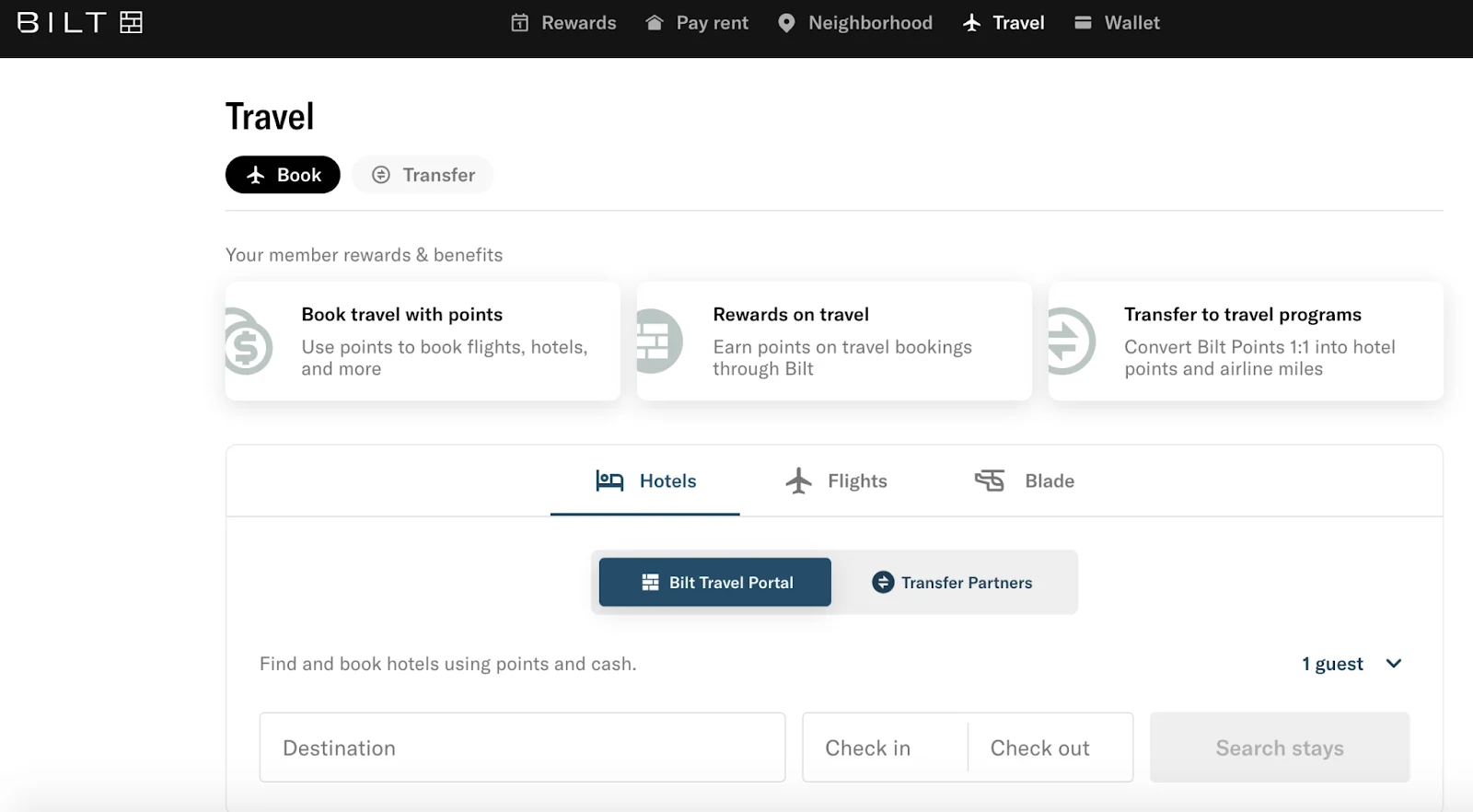Image resolution: width=1473 pixels, height=812 pixels.
Task: Focus the Destination input field
Action: coord(523,748)
